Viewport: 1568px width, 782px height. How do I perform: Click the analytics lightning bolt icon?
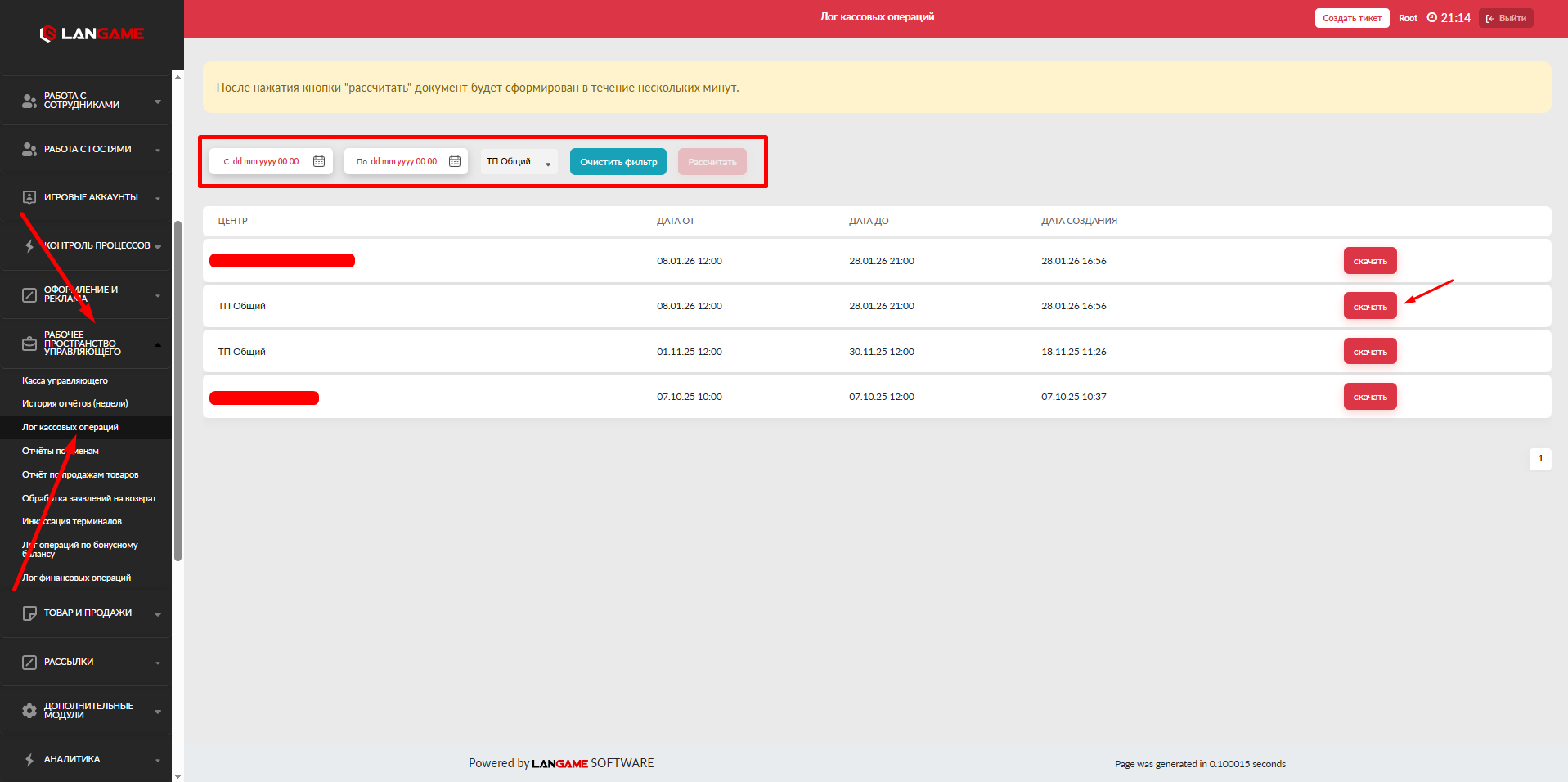(x=29, y=759)
